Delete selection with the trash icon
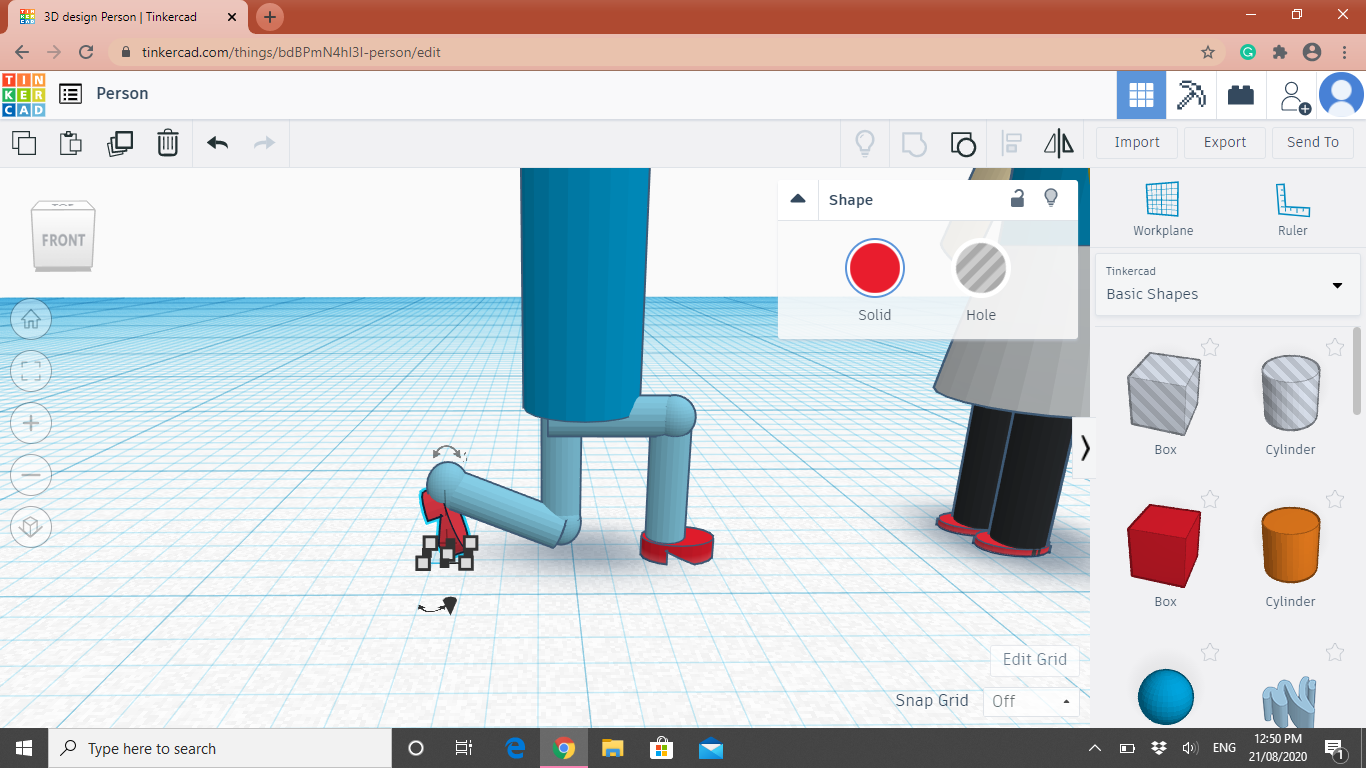 (168, 143)
